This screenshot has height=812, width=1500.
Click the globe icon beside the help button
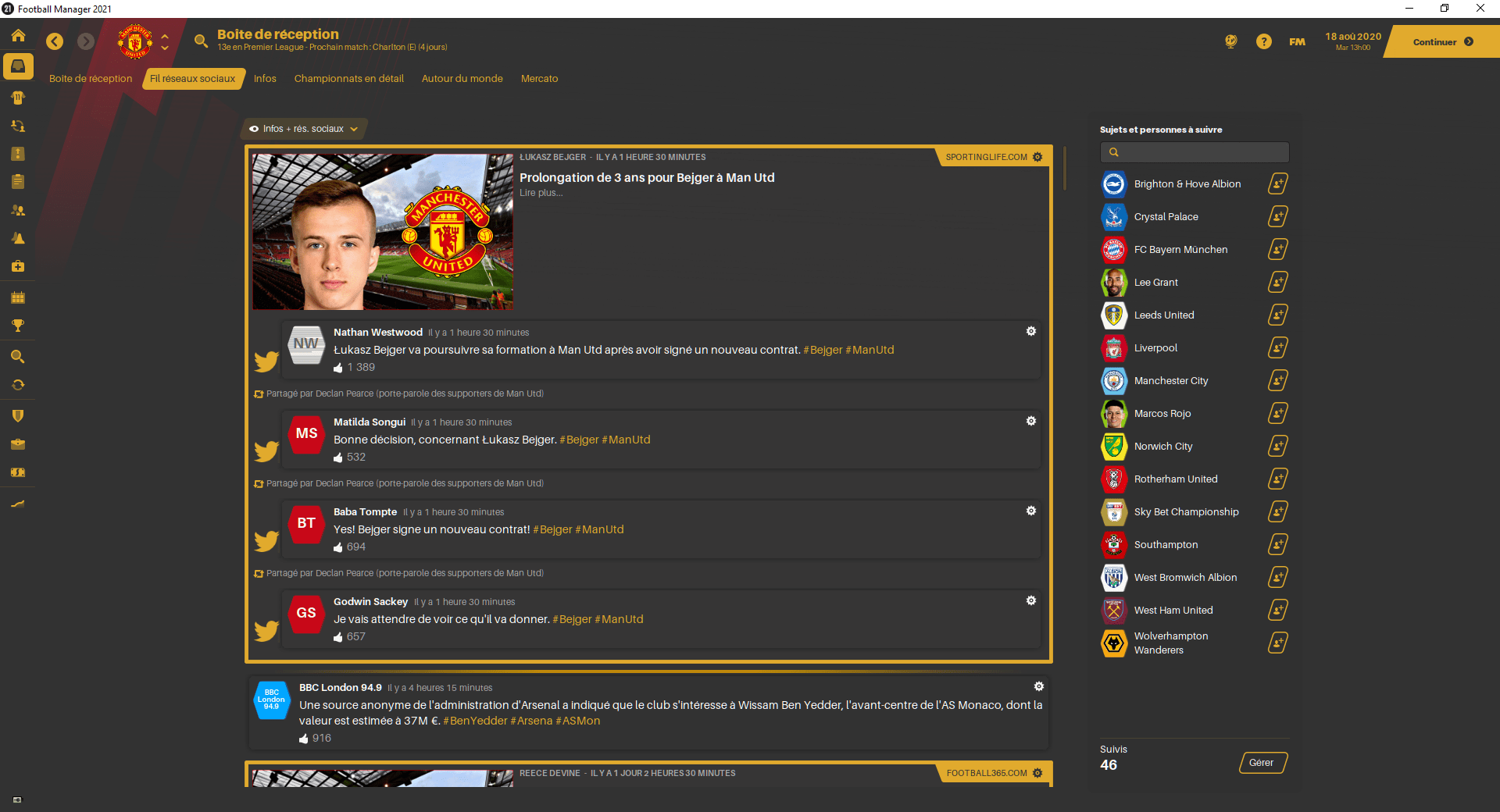click(1230, 41)
